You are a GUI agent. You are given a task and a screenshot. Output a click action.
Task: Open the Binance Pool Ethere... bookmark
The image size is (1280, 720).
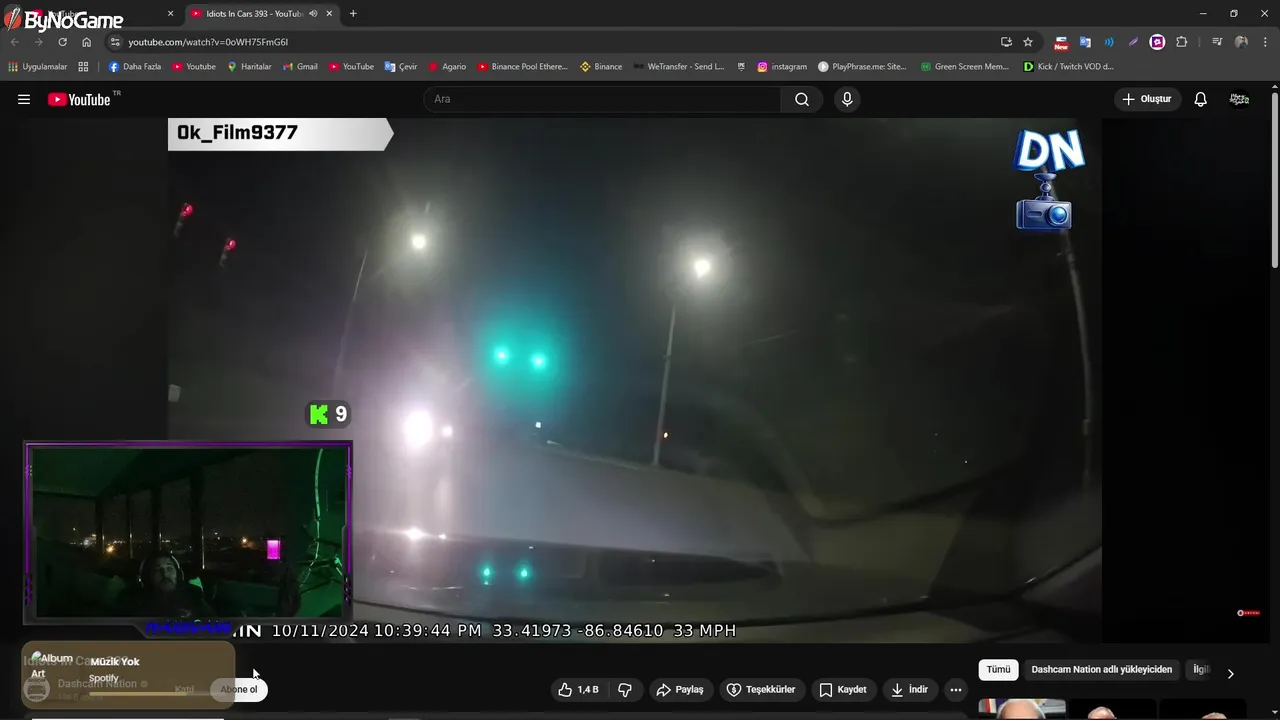click(x=522, y=67)
